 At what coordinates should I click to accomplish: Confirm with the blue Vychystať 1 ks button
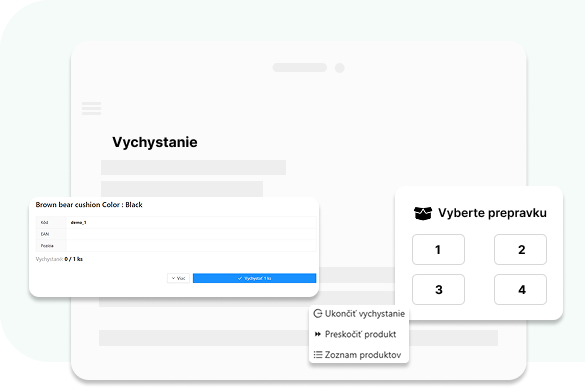pyautogui.click(x=255, y=278)
